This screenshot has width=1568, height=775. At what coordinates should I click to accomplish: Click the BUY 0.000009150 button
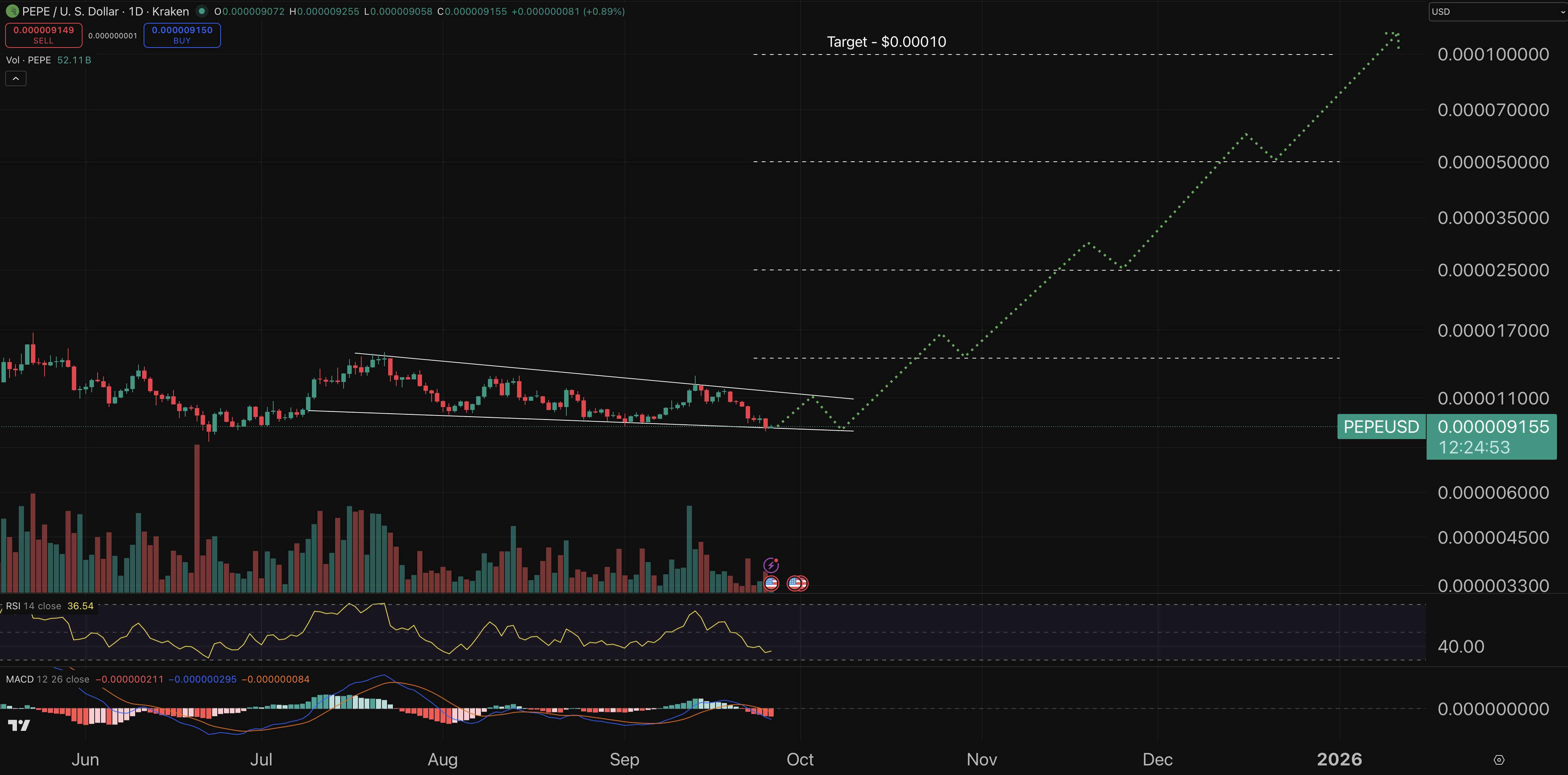182,35
